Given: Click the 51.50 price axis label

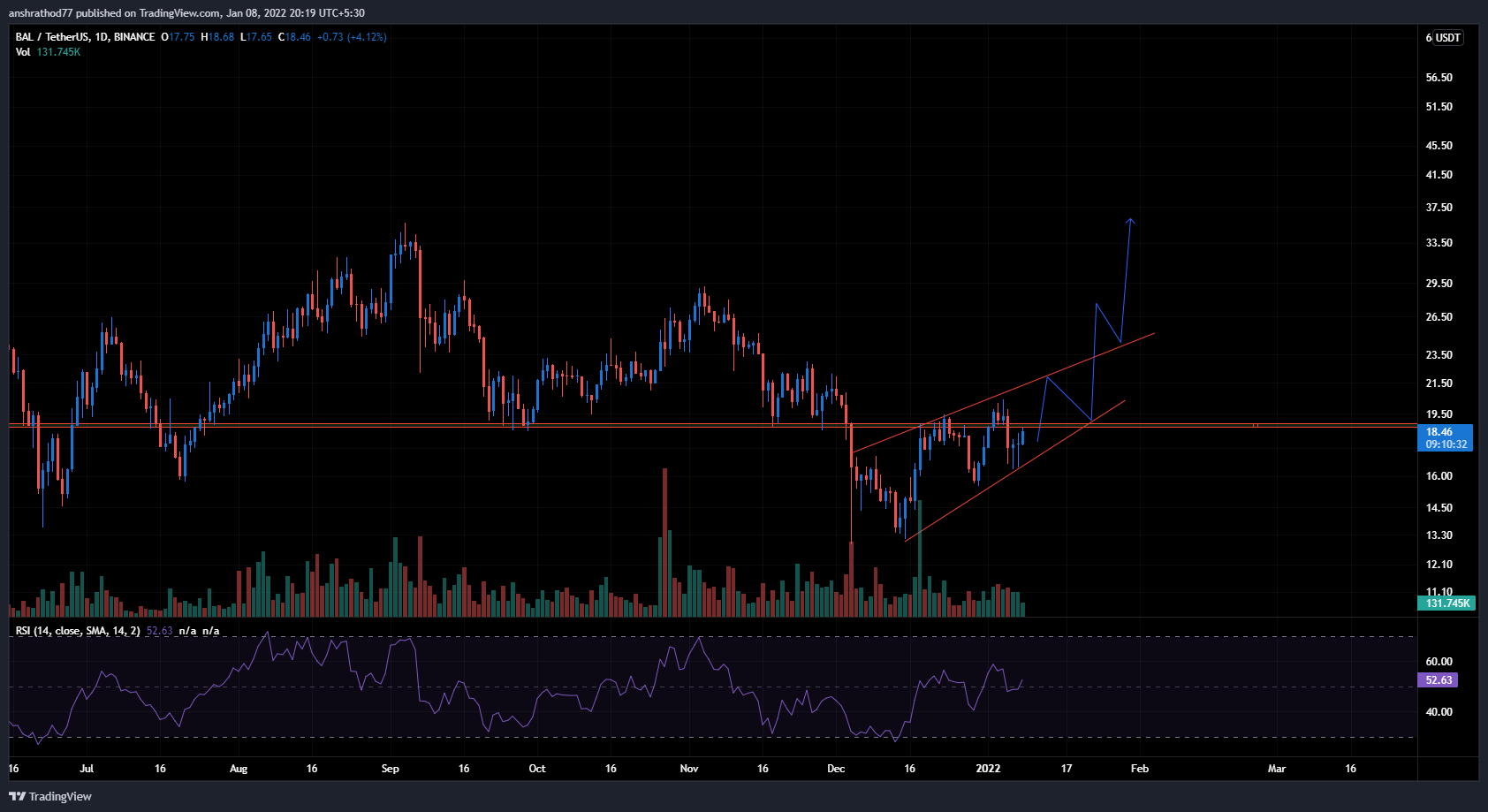Looking at the screenshot, I should click(1439, 107).
